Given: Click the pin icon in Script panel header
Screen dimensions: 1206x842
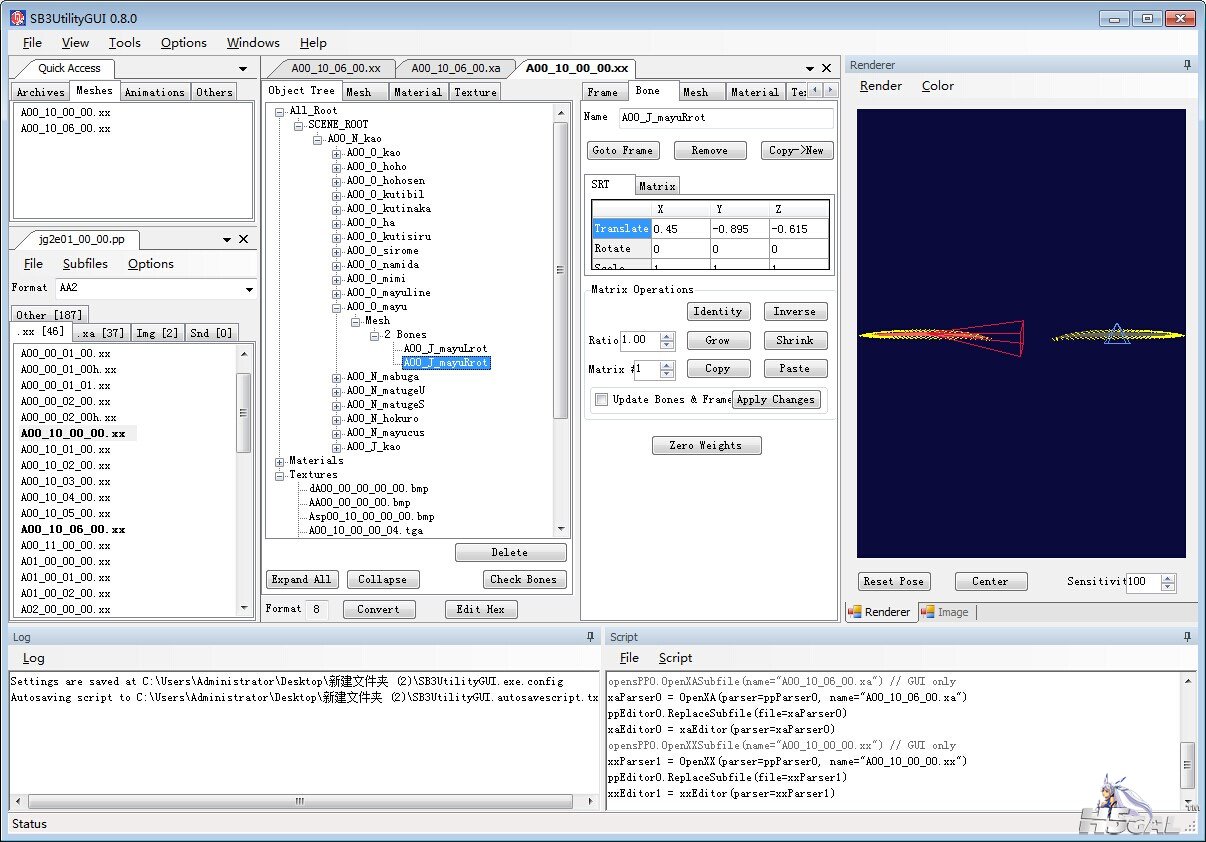Looking at the screenshot, I should [x=1187, y=636].
